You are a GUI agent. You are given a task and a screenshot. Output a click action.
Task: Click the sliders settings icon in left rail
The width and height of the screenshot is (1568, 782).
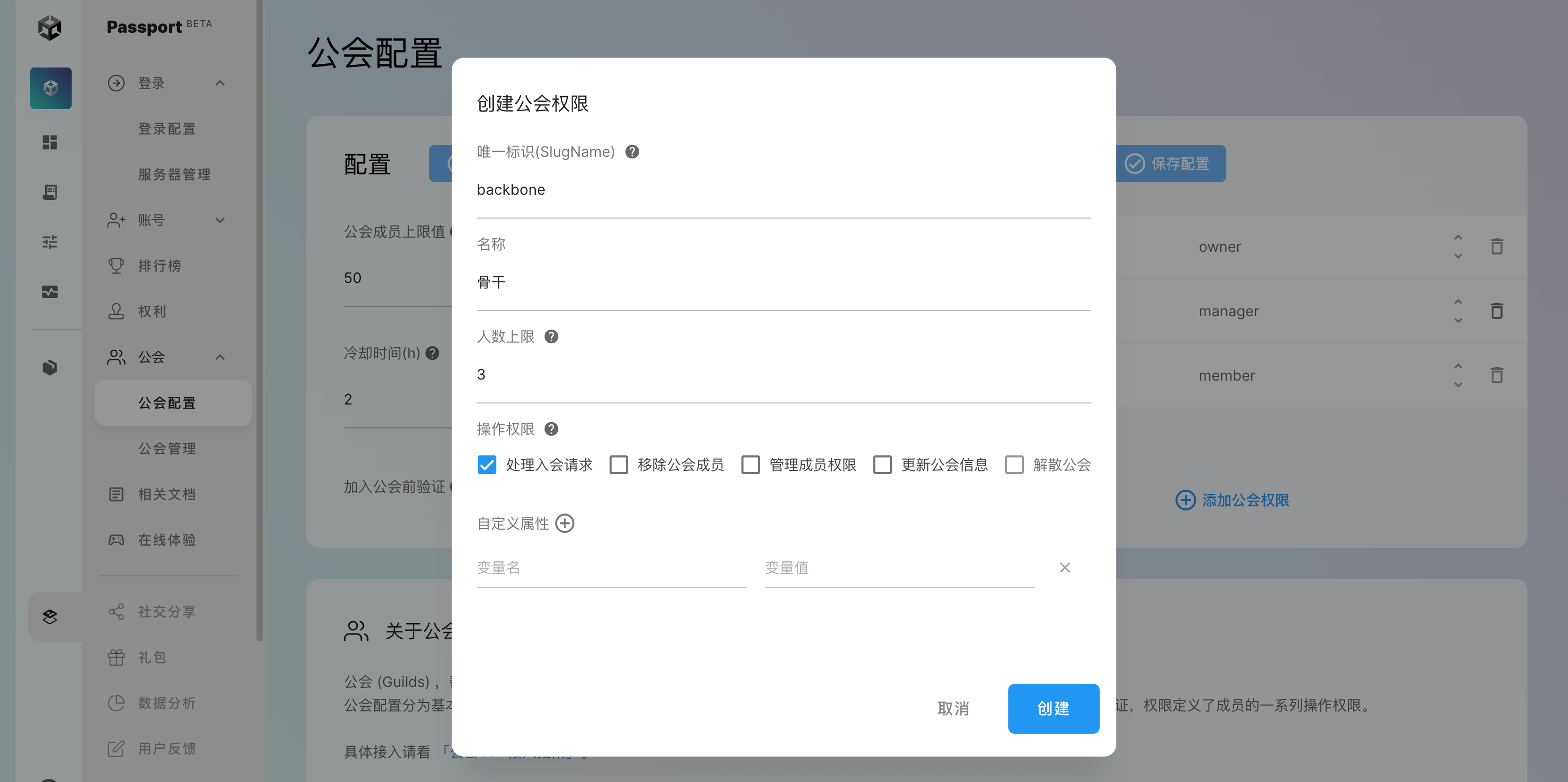tap(50, 242)
